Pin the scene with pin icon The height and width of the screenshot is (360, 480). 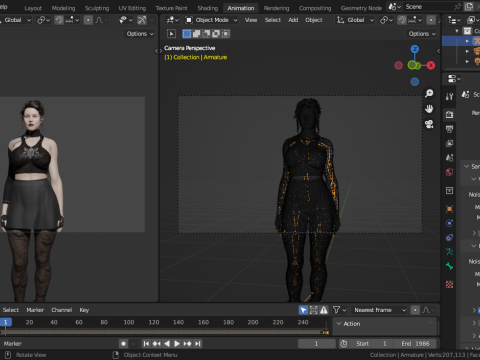458,7
